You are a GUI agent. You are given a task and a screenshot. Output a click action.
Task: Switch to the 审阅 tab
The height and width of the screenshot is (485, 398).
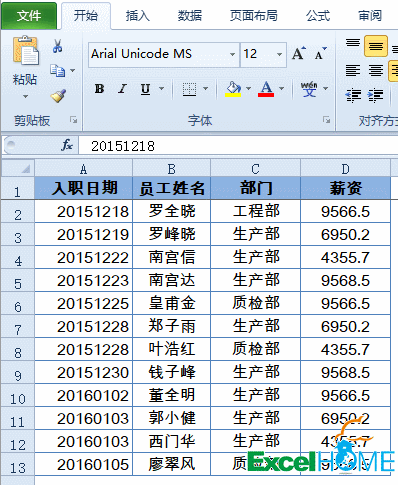click(370, 16)
